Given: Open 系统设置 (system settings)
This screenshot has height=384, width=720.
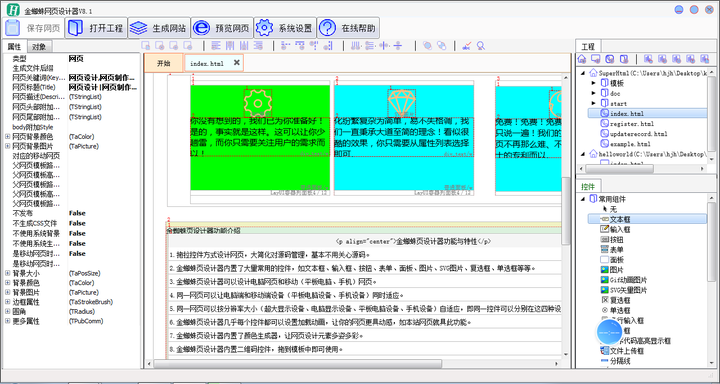Looking at the screenshot, I should tap(284, 28).
